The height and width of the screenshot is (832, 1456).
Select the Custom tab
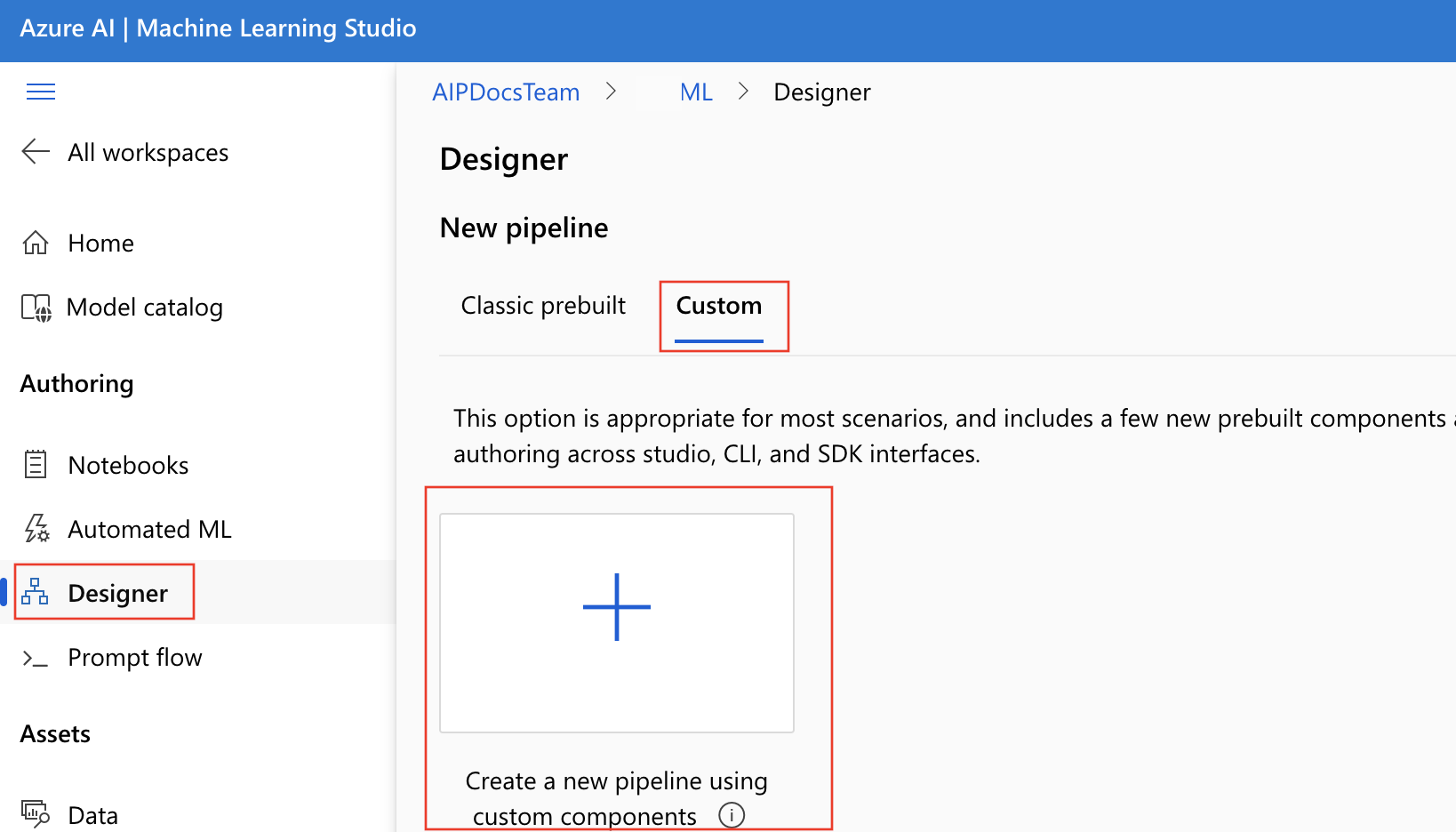(719, 306)
